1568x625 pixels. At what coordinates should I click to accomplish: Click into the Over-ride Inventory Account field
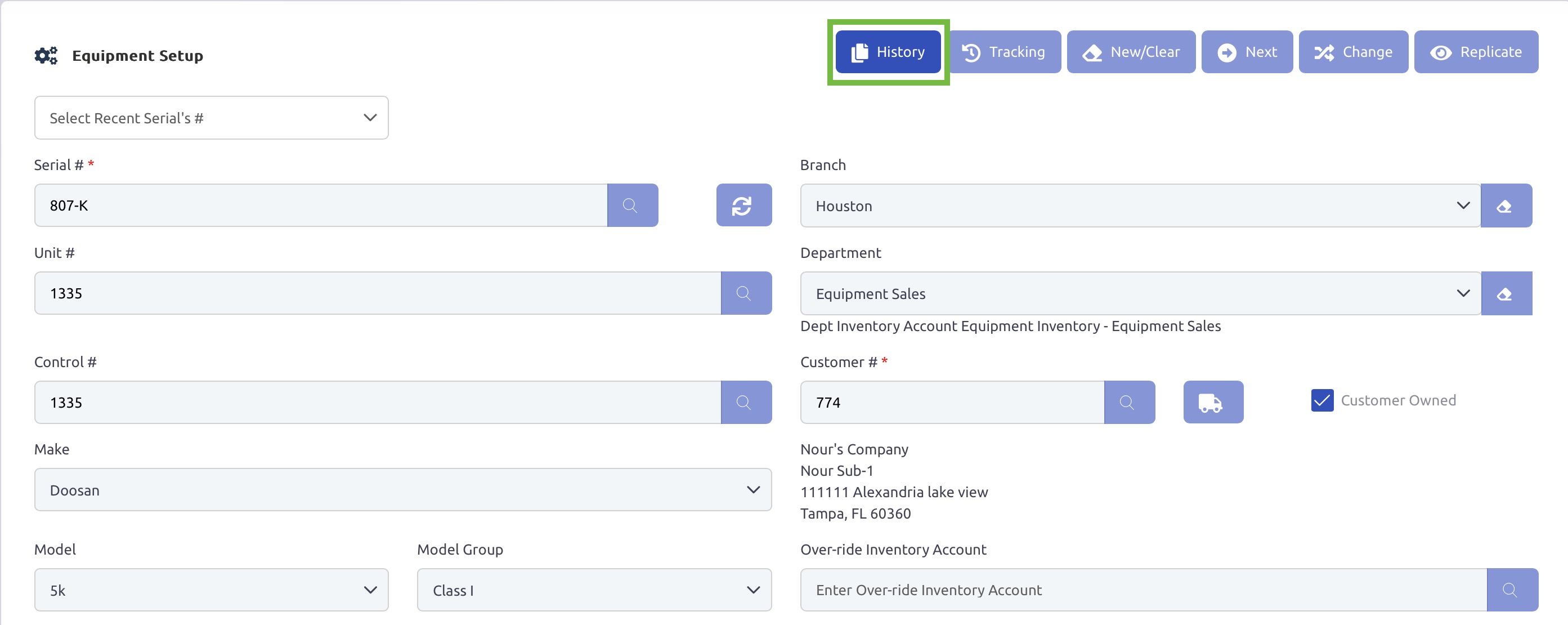[x=1142, y=589]
